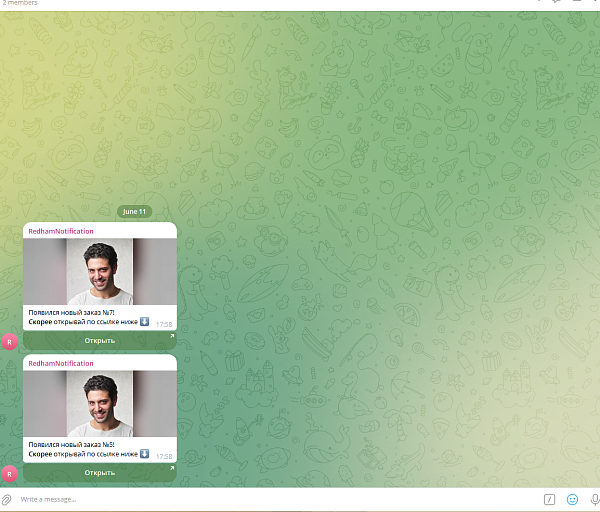
Task: Click the R avatar beside order №7 message
Action: pyautogui.click(x=10, y=342)
